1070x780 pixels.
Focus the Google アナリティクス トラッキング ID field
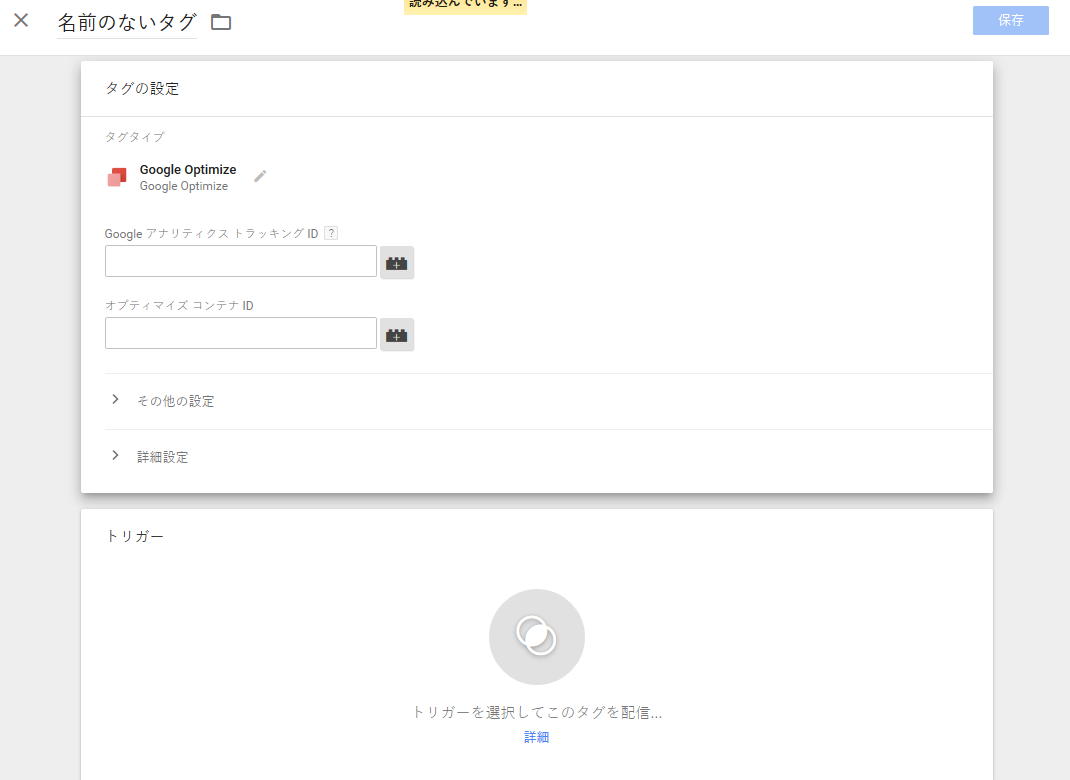[x=241, y=261]
